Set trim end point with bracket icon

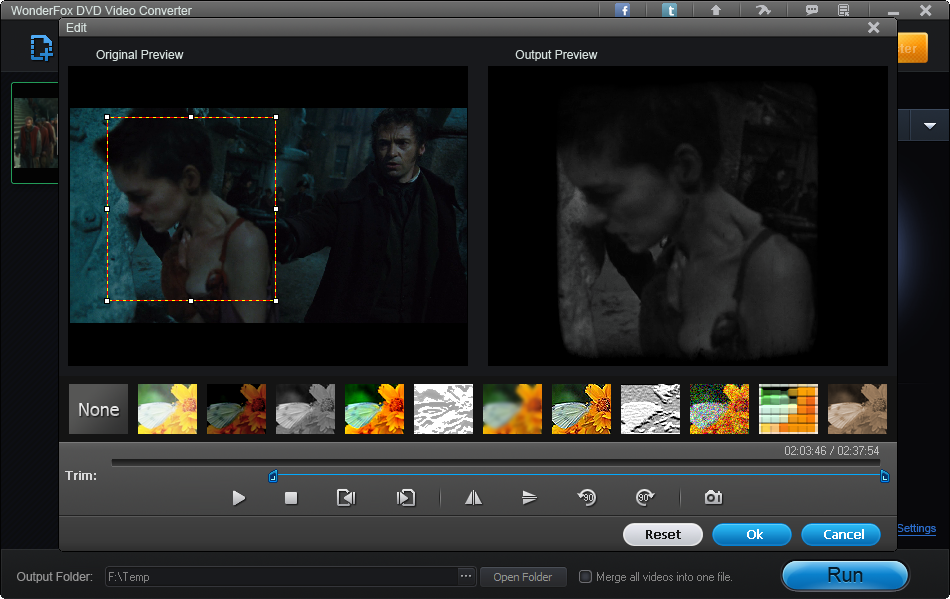[x=406, y=498]
